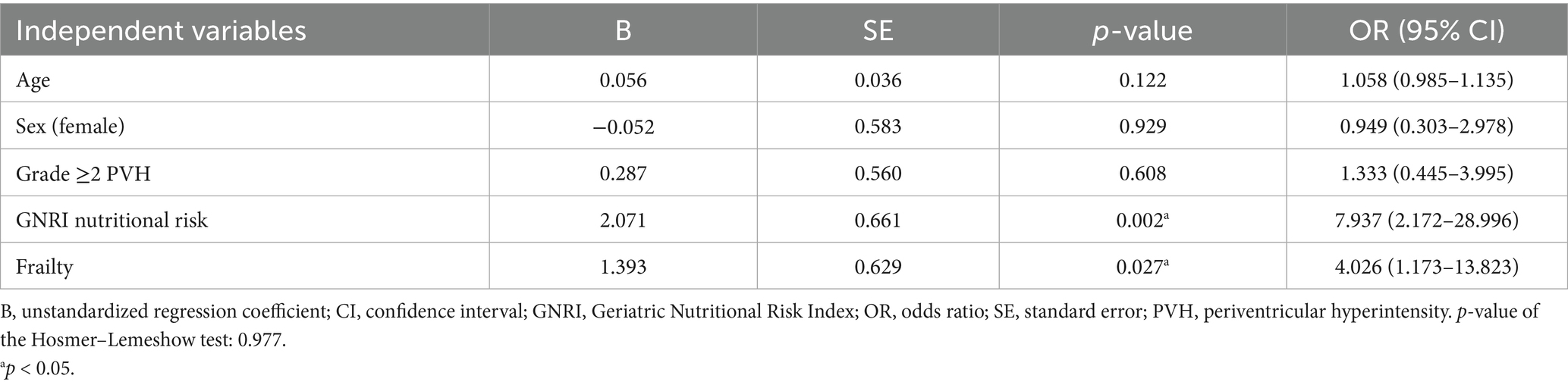This screenshot has height=385, width=1568.
Task: Click the SE value 0.583
Action: (878, 127)
